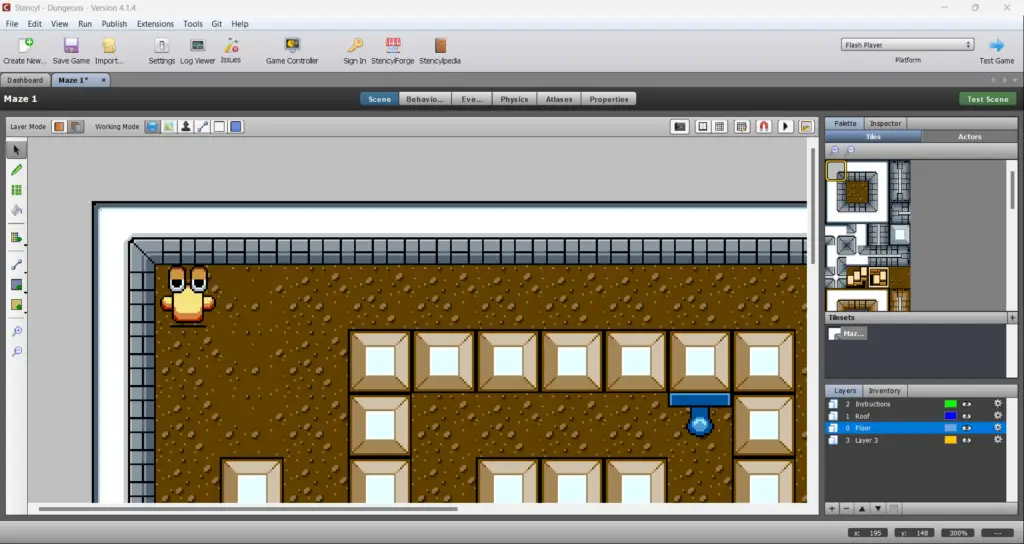This screenshot has height=544, width=1024.
Task: Click the Log Viewer icon
Action: (x=198, y=50)
